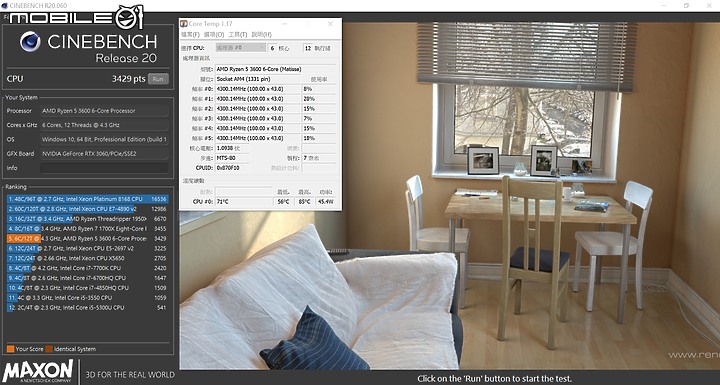
Task: Click the status message about the Run button
Action: point(495,379)
